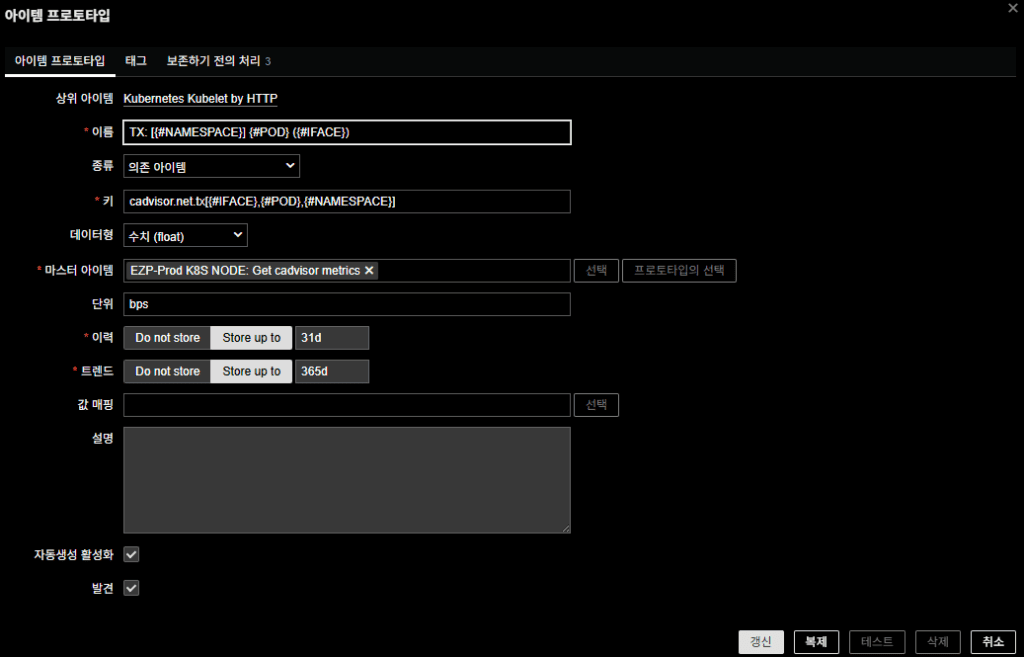Select 'Do not store' for 트렌드
The height and width of the screenshot is (657, 1024).
(x=167, y=371)
